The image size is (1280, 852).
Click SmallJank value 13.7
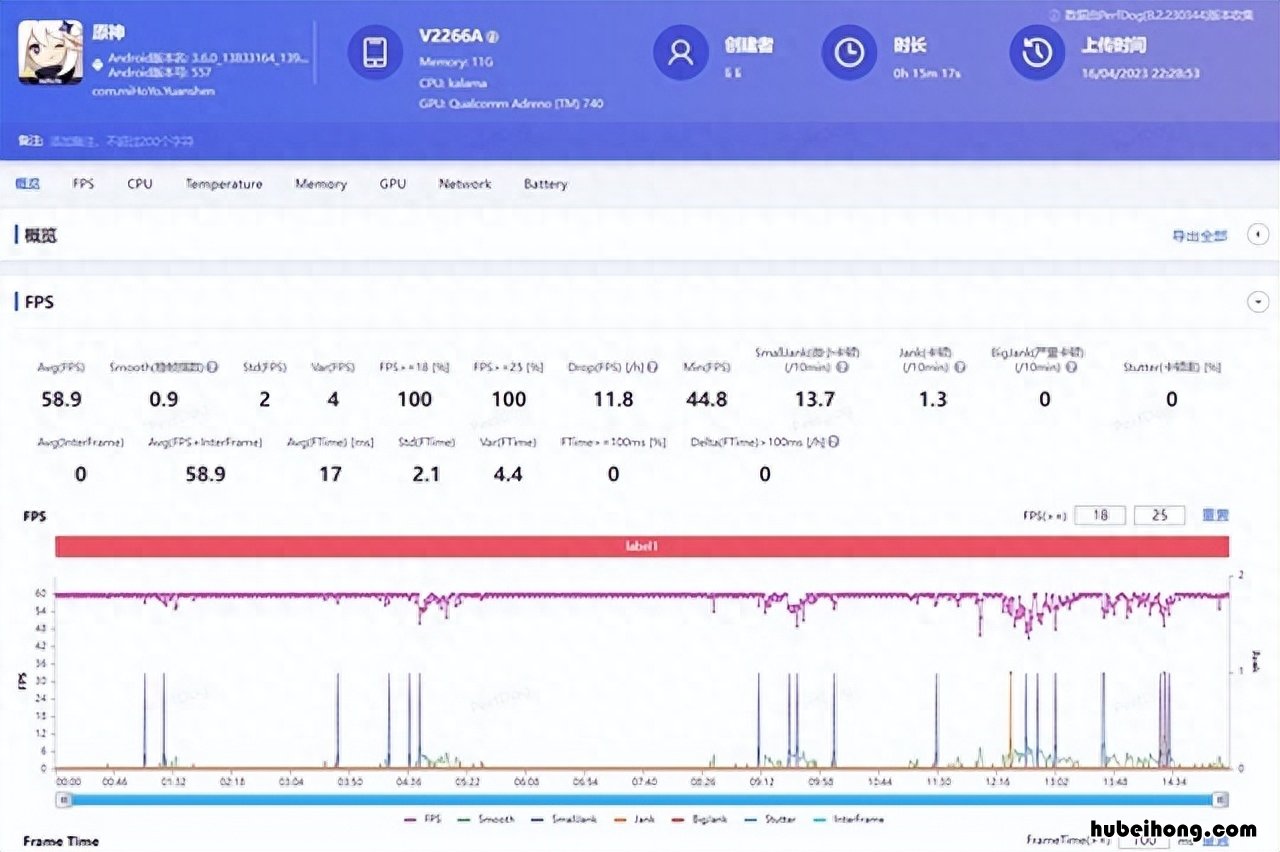(814, 399)
